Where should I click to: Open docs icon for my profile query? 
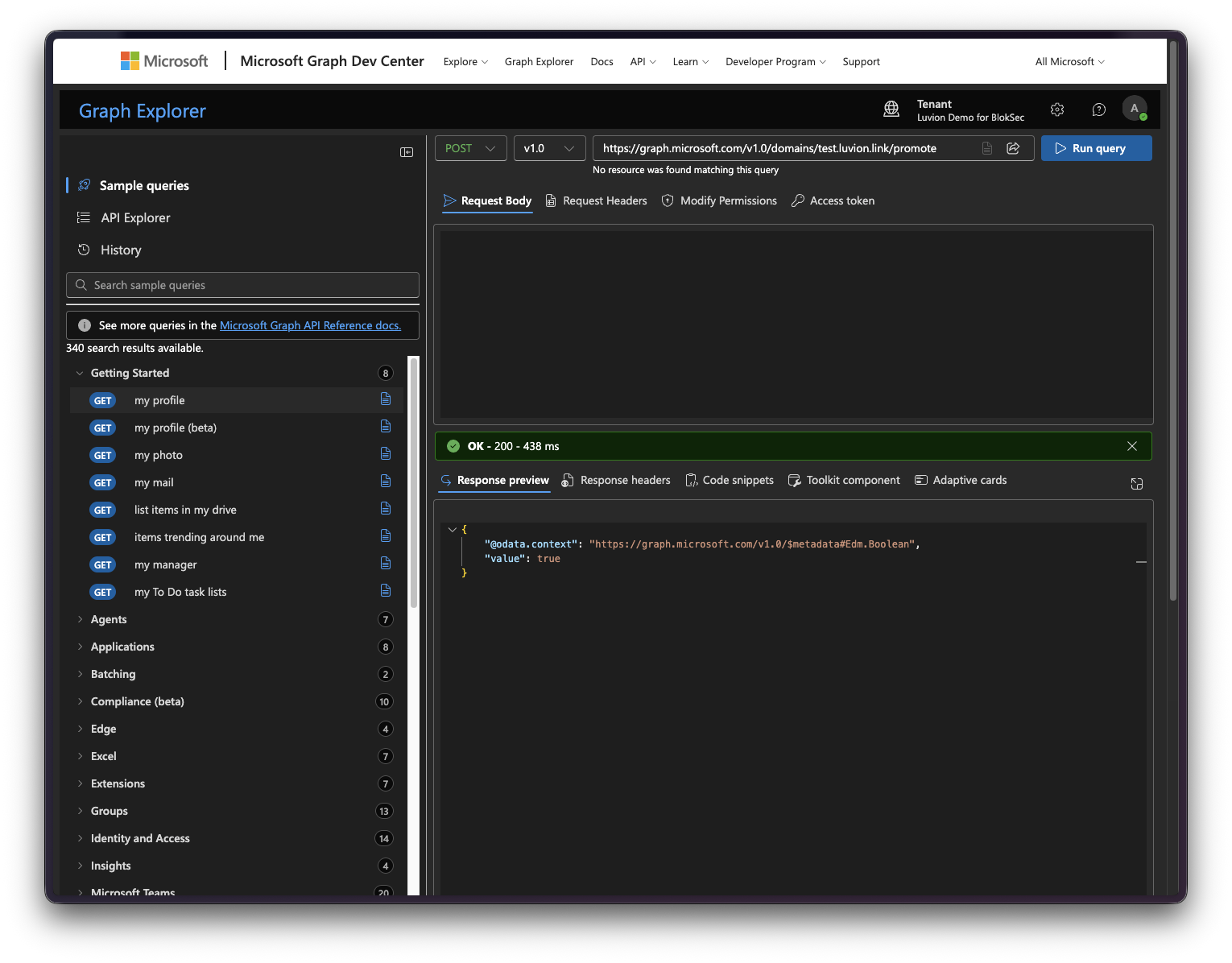point(386,399)
